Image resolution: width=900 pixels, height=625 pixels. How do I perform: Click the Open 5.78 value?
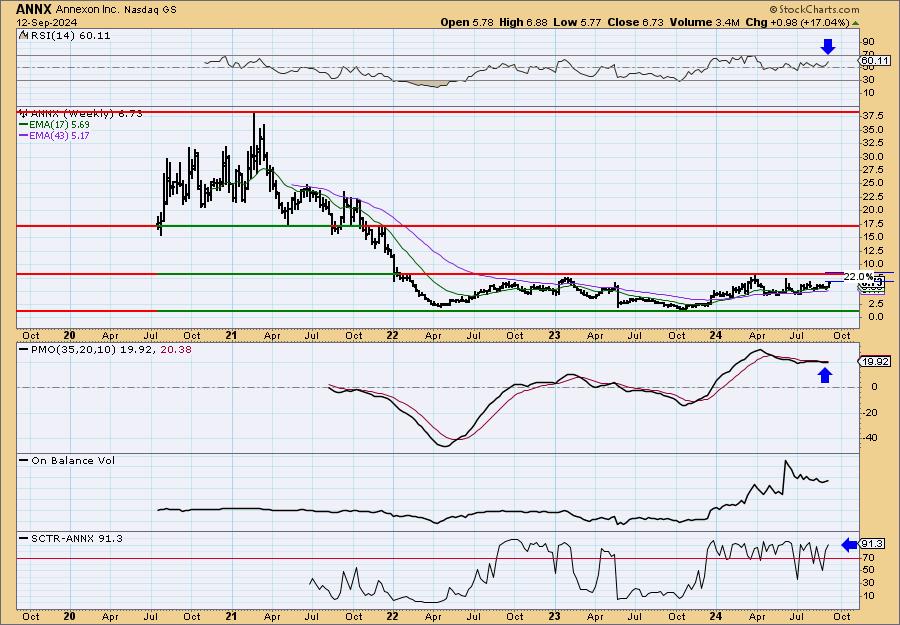coord(467,22)
